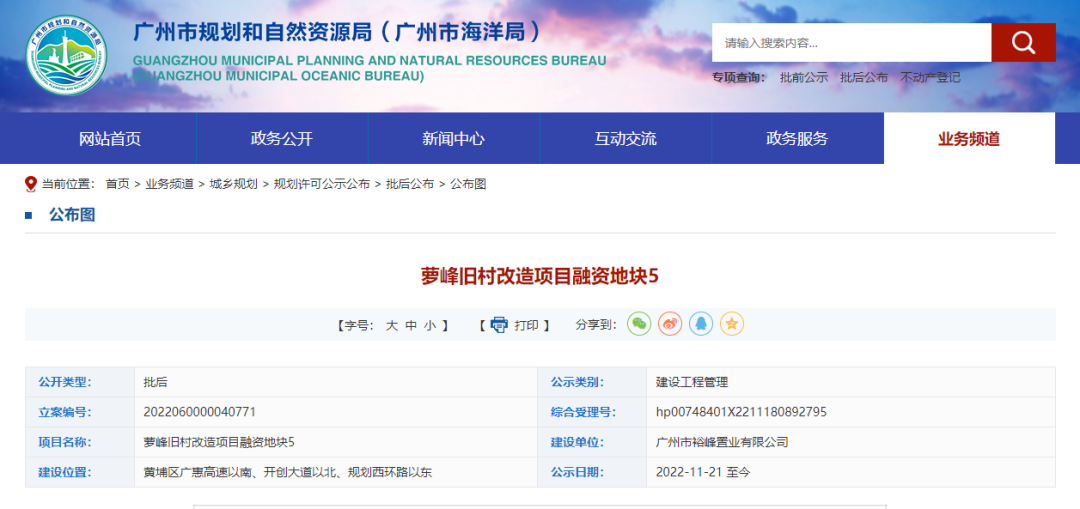Image resolution: width=1080 pixels, height=509 pixels.
Task: Set font size to 中
Action: 411,325
